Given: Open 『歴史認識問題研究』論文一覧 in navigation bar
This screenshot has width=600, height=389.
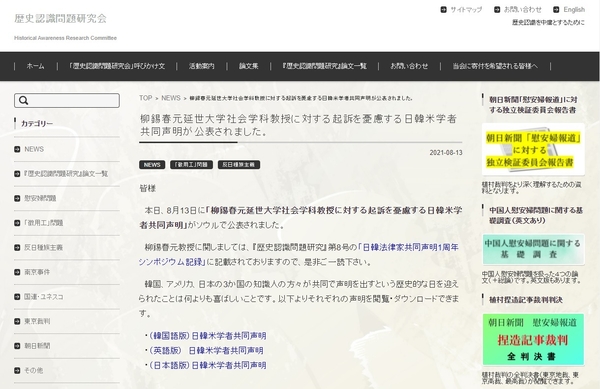Looking at the screenshot, I should click(x=324, y=66).
